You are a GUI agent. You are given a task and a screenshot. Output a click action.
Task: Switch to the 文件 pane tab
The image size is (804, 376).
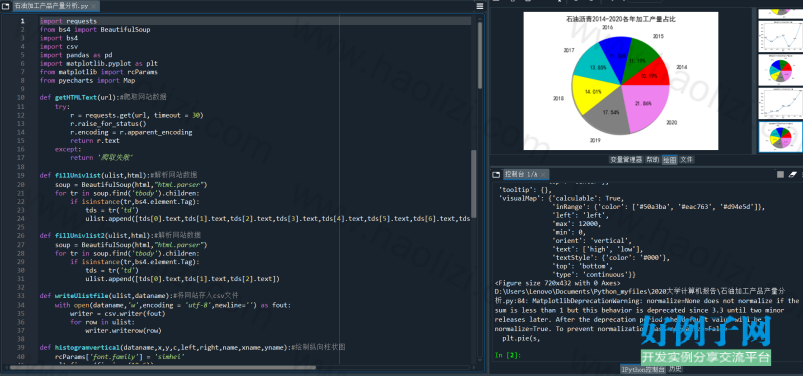click(x=687, y=160)
